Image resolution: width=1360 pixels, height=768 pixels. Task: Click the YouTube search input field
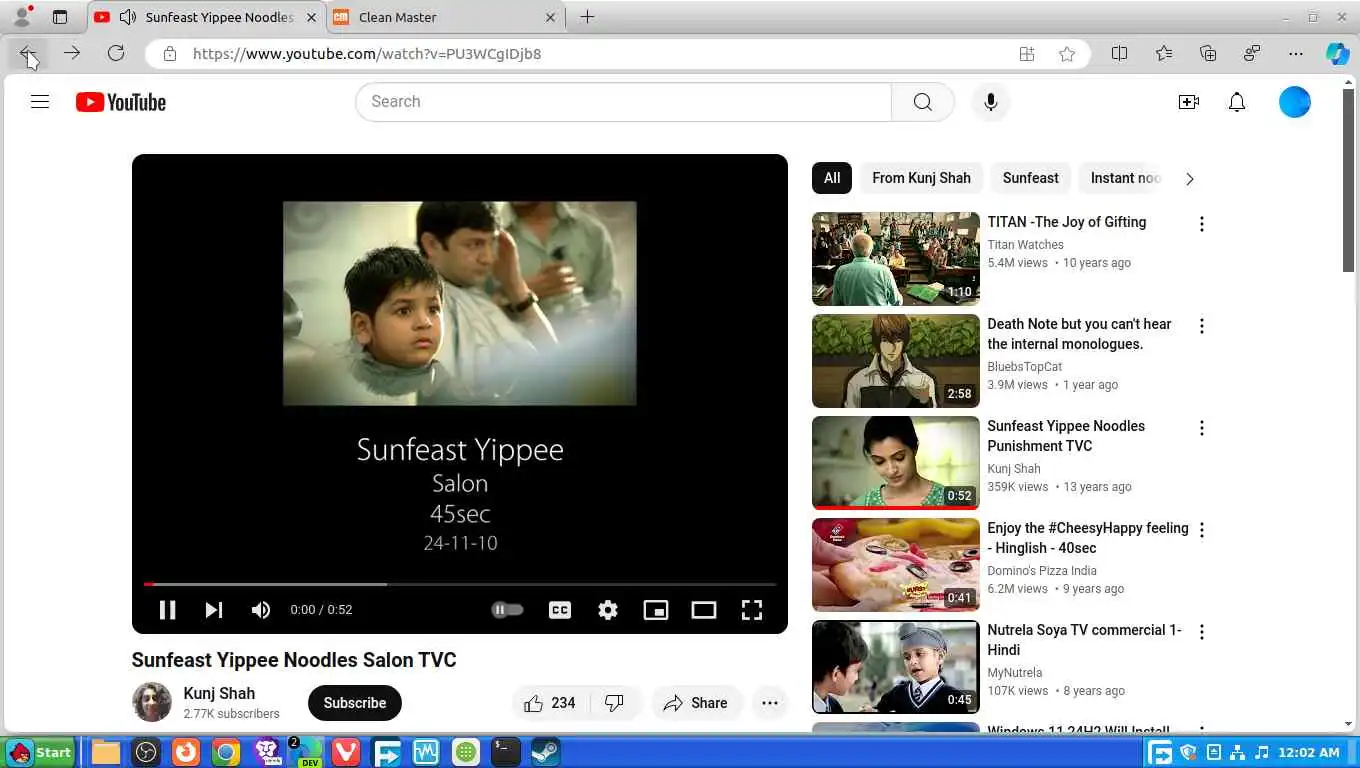[x=623, y=102]
